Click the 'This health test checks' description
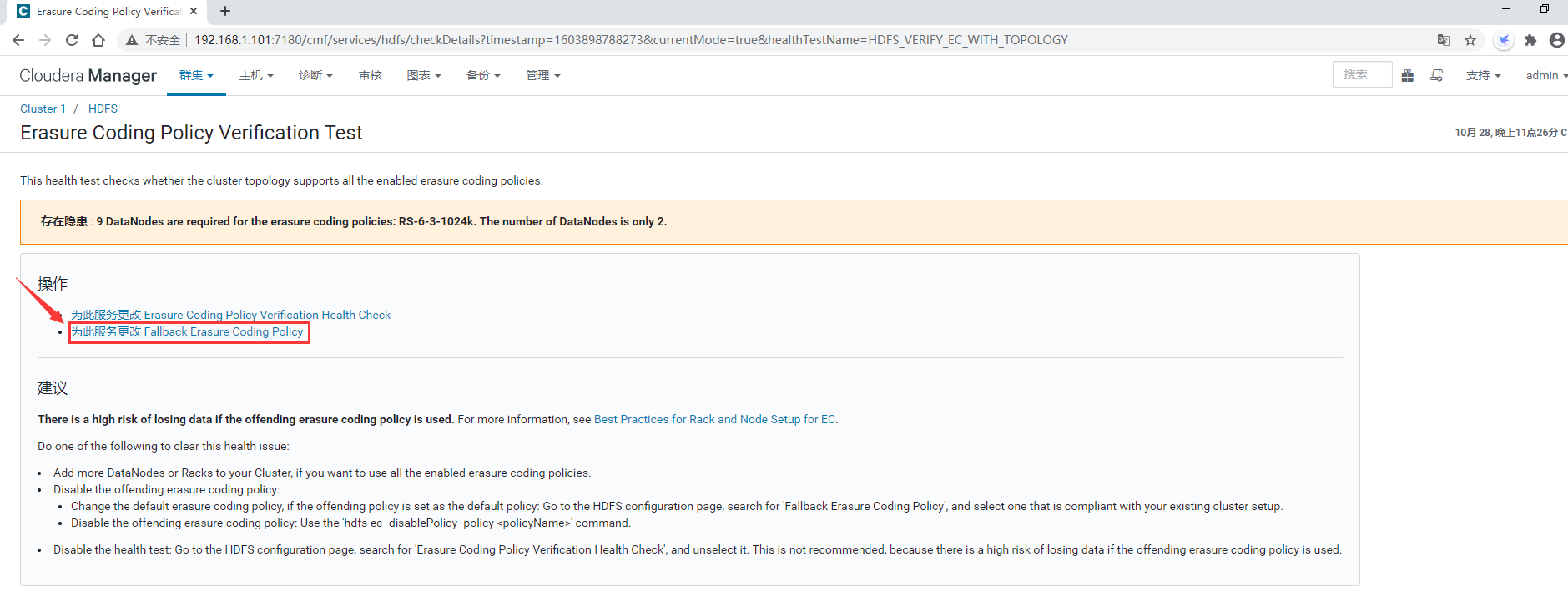This screenshot has height=612, width=1568. click(x=281, y=180)
